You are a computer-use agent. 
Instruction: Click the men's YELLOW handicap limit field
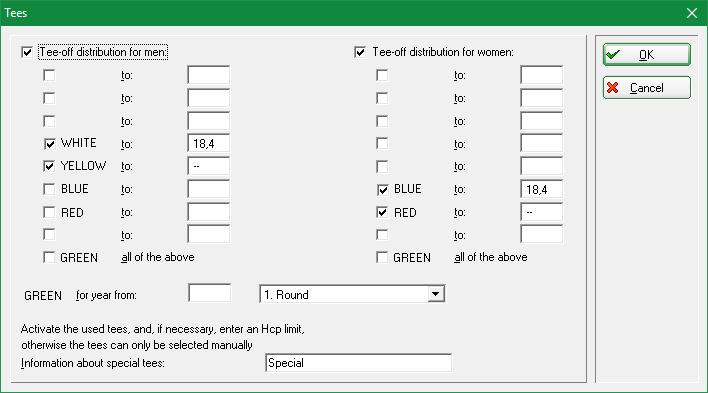pyautogui.click(x=209, y=166)
